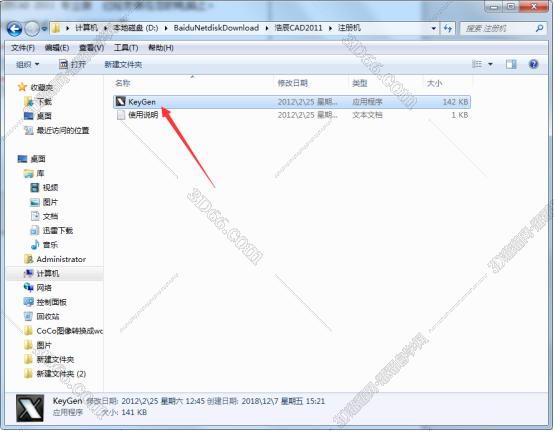The image size is (554, 431).
Task: Select the 桌面 root tree node
Action: coord(38,159)
